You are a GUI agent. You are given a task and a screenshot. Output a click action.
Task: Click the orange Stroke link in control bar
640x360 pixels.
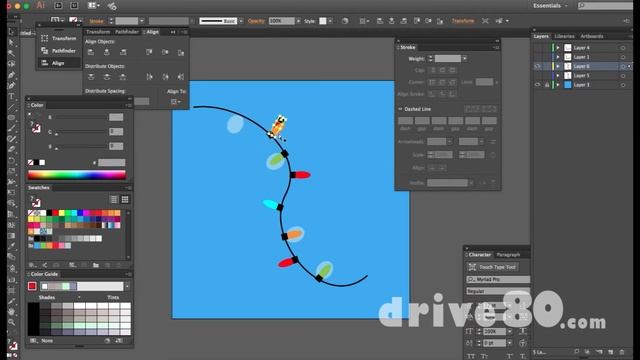[x=96, y=21]
